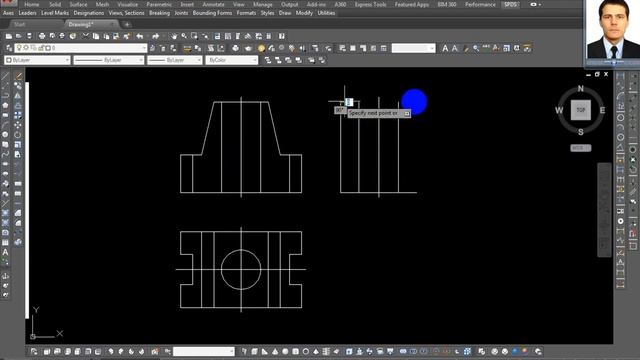Click the Redo arrow icon
Viewport: 640px width, 360px height.
[x=156, y=36]
